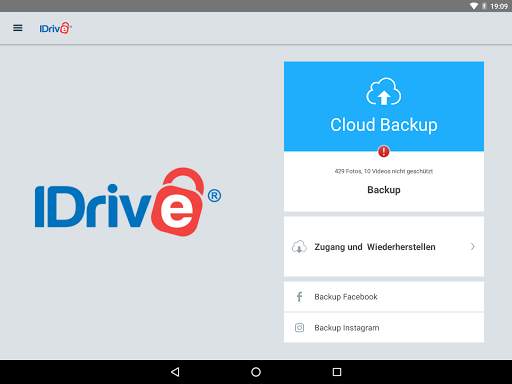
Task: Tap the large IDrive logo
Action: (128, 202)
